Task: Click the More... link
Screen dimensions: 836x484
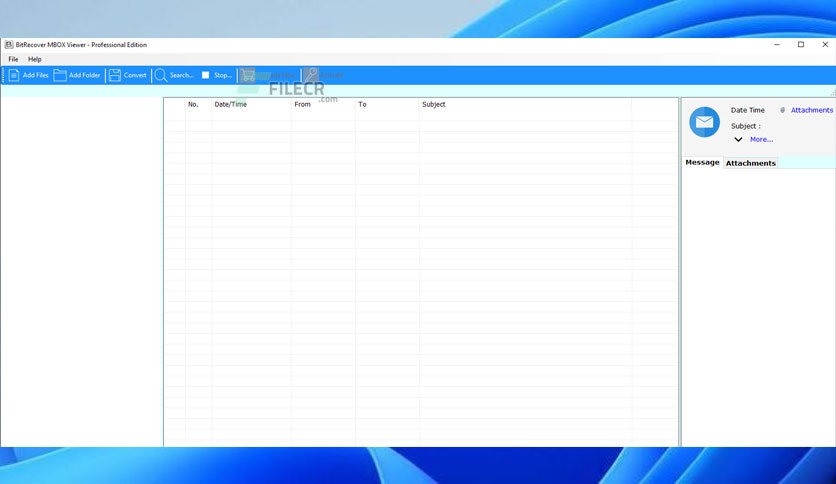Action: click(761, 140)
